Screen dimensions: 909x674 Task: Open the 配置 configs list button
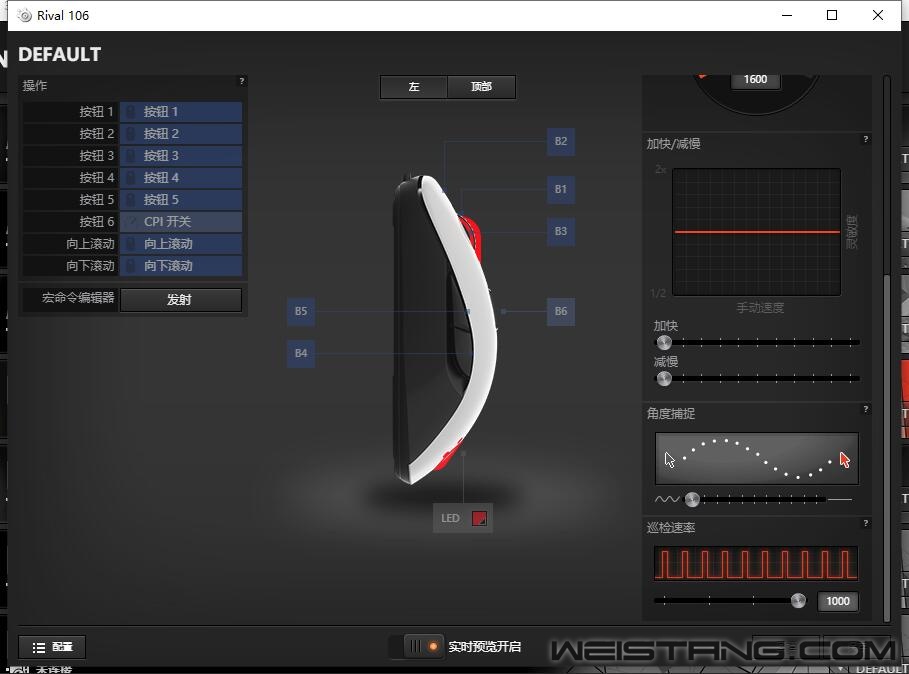(52, 647)
